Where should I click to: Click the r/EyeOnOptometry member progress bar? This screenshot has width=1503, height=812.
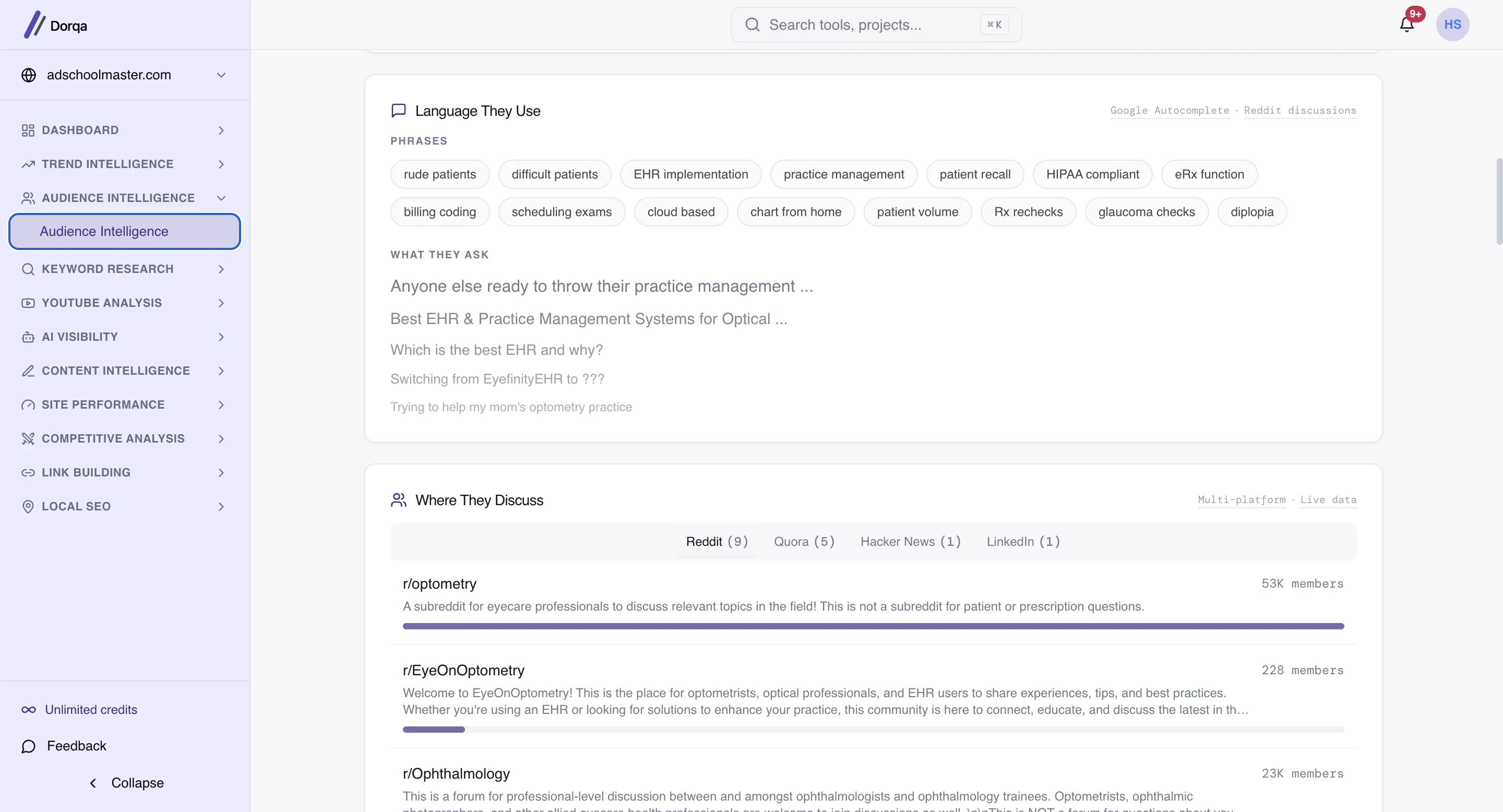(873, 729)
